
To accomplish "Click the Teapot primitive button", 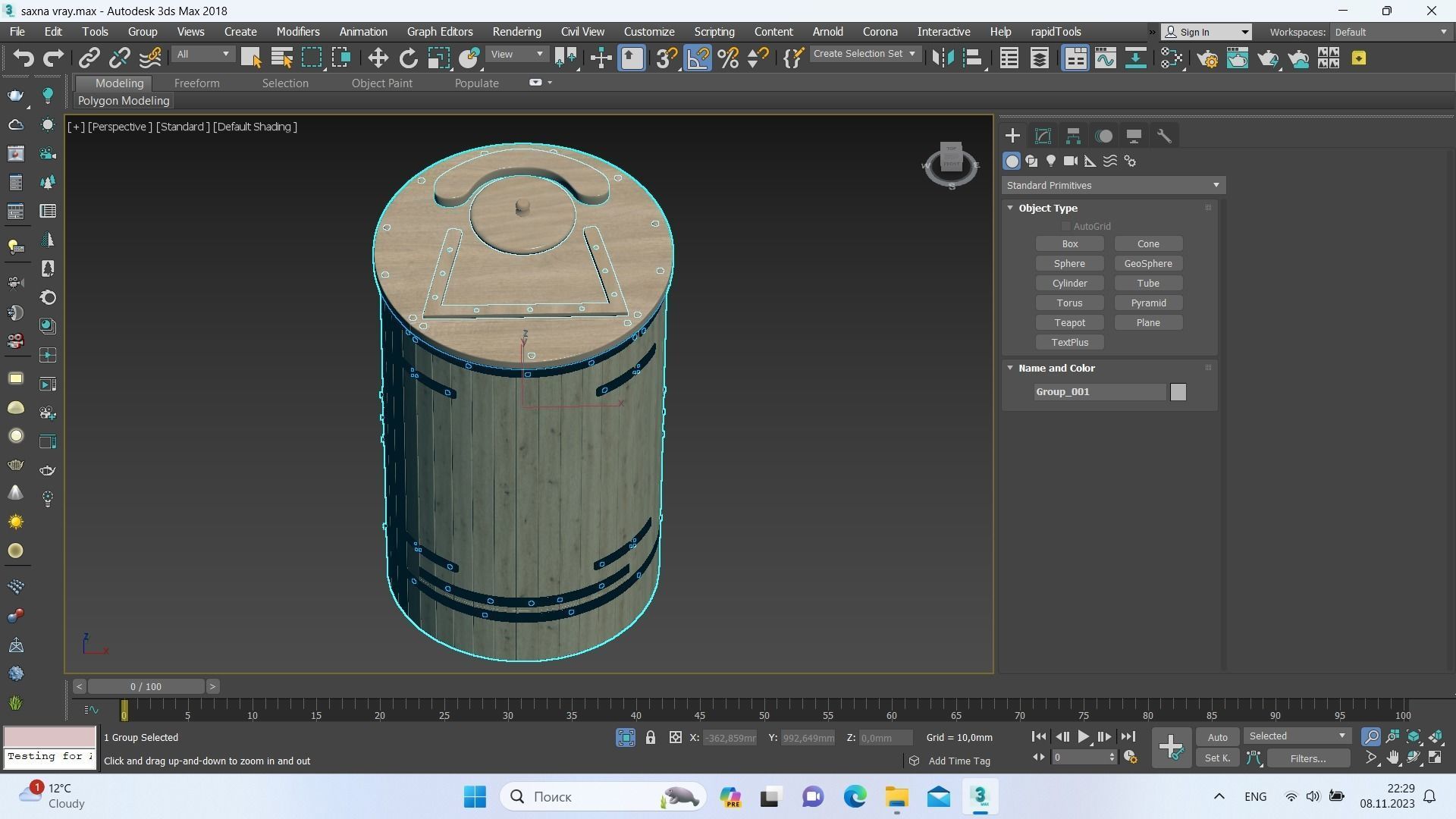I will click(x=1069, y=323).
